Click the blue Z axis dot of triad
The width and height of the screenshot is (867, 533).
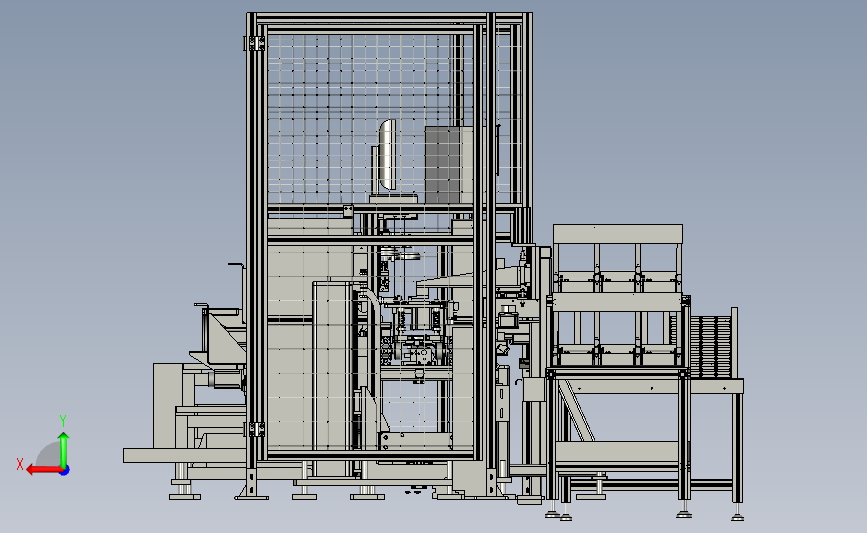(x=65, y=470)
